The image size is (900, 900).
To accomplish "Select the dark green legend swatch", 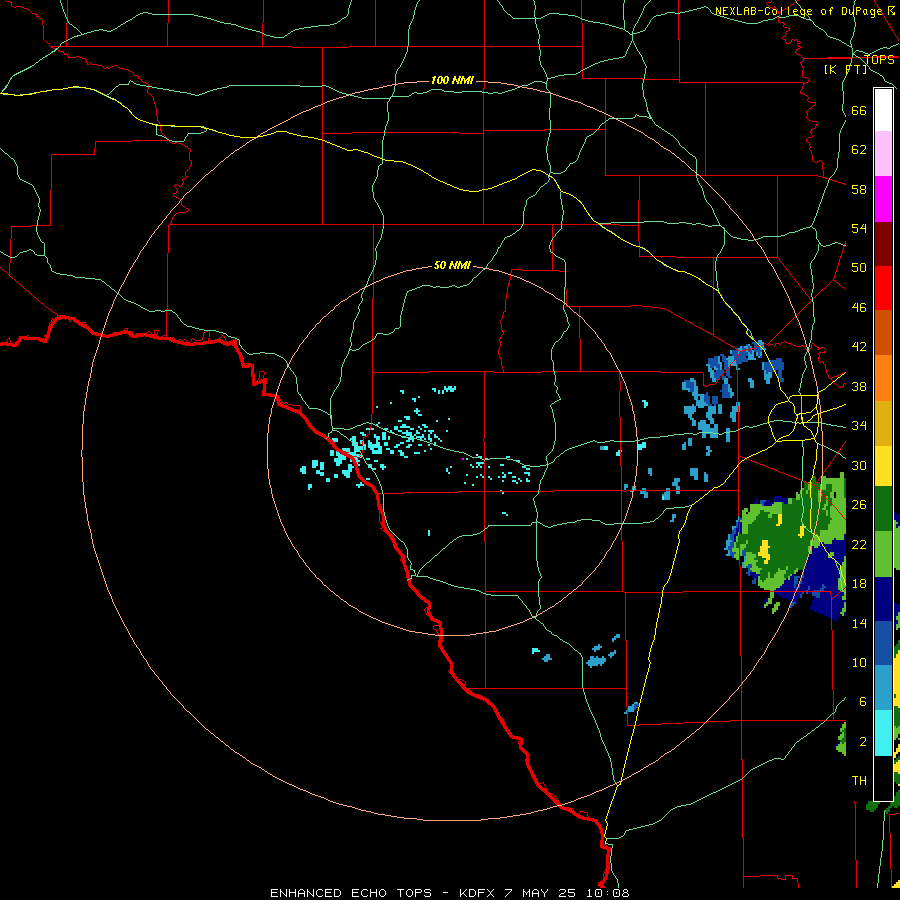I will tap(883, 509).
